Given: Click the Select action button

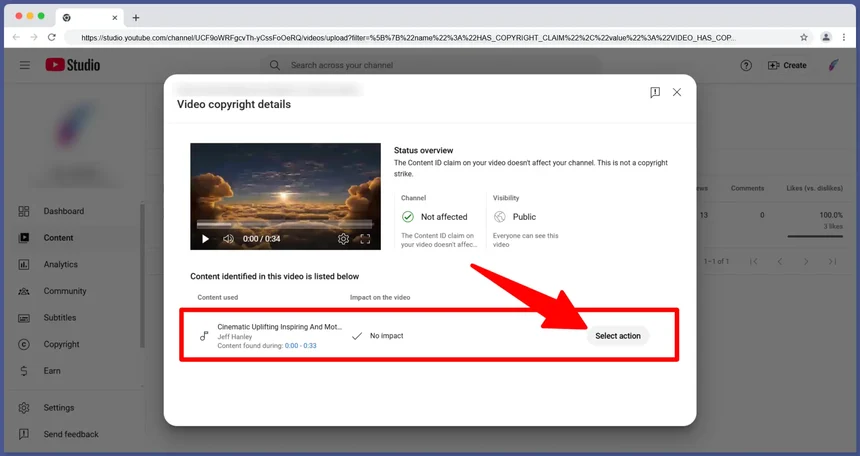Looking at the screenshot, I should pos(618,336).
